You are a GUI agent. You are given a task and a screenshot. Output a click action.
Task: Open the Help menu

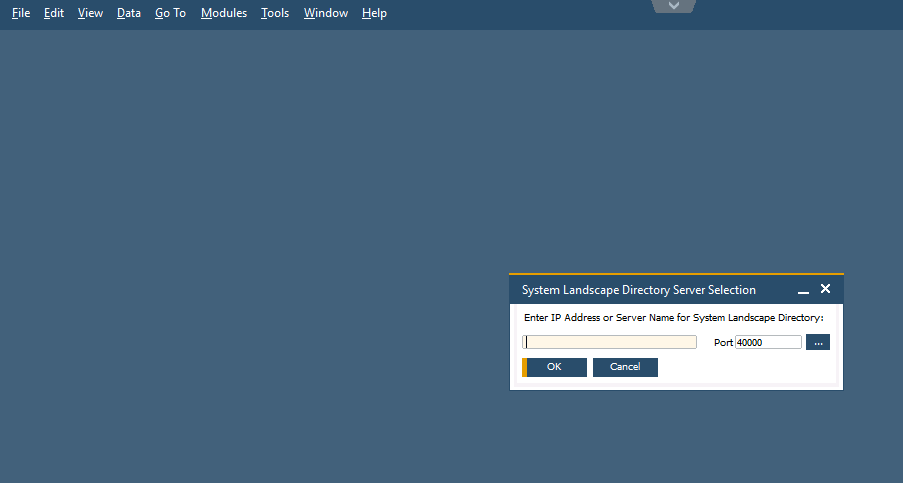tap(374, 13)
